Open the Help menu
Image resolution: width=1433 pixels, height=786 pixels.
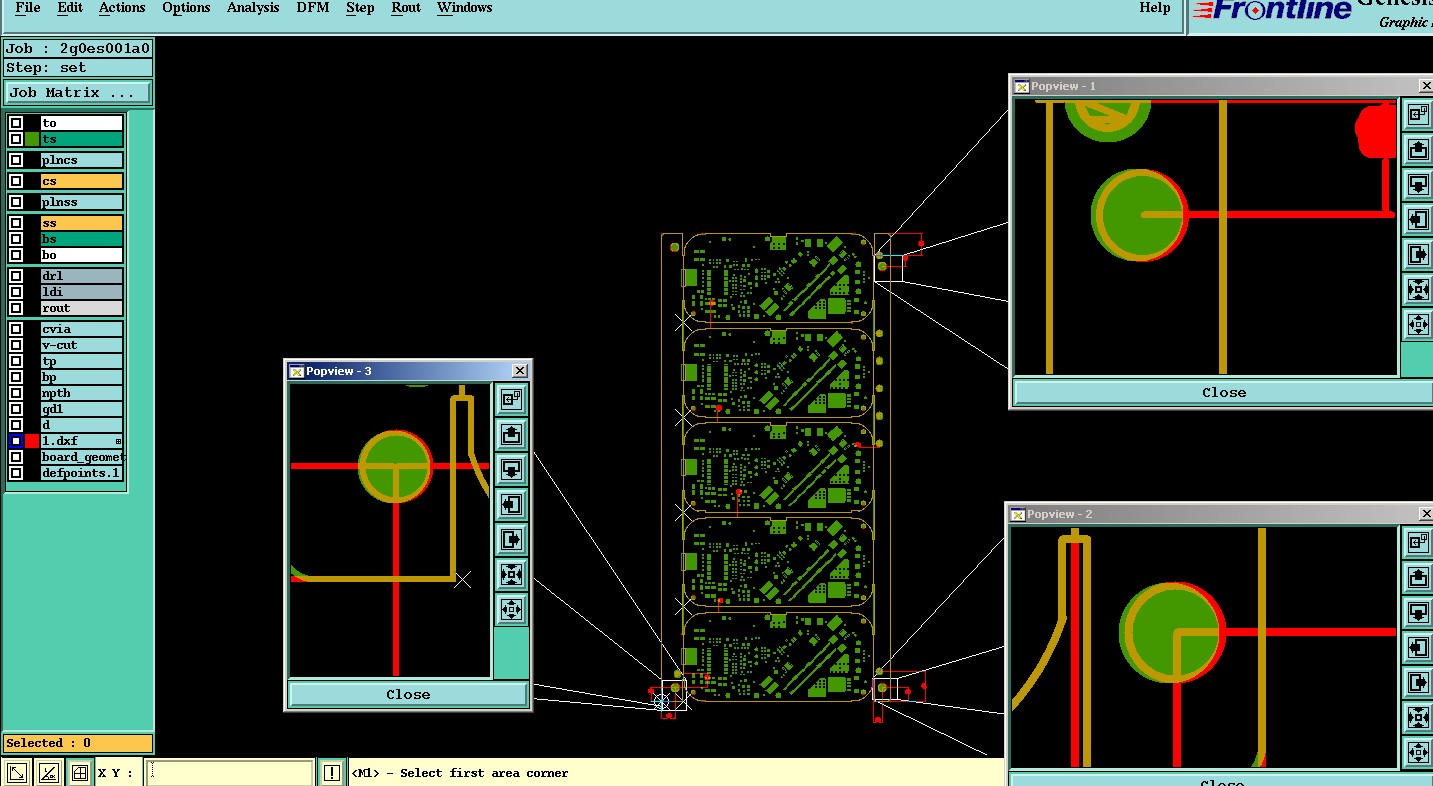click(1155, 8)
